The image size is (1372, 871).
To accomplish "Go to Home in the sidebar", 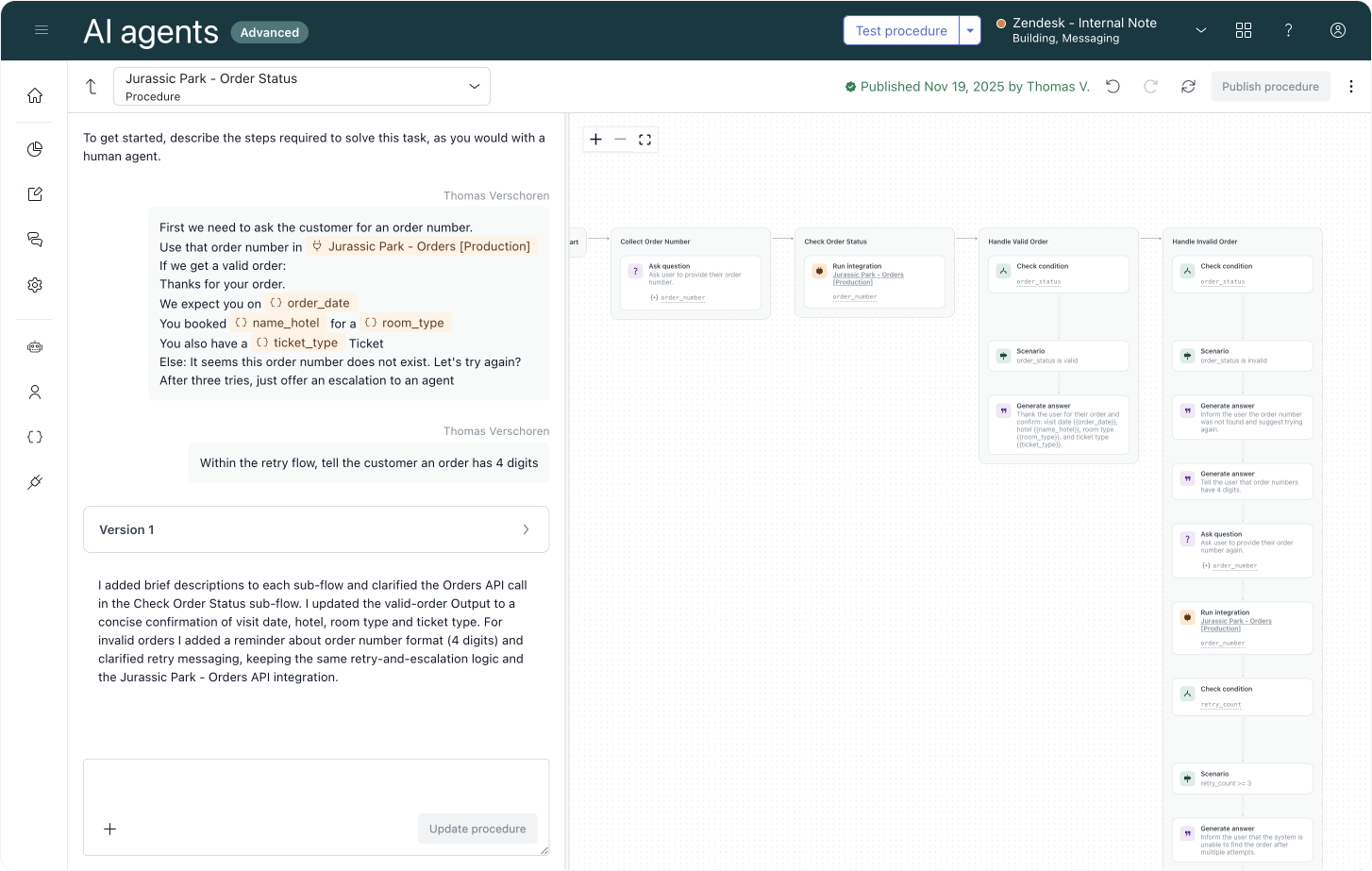I will tap(35, 95).
